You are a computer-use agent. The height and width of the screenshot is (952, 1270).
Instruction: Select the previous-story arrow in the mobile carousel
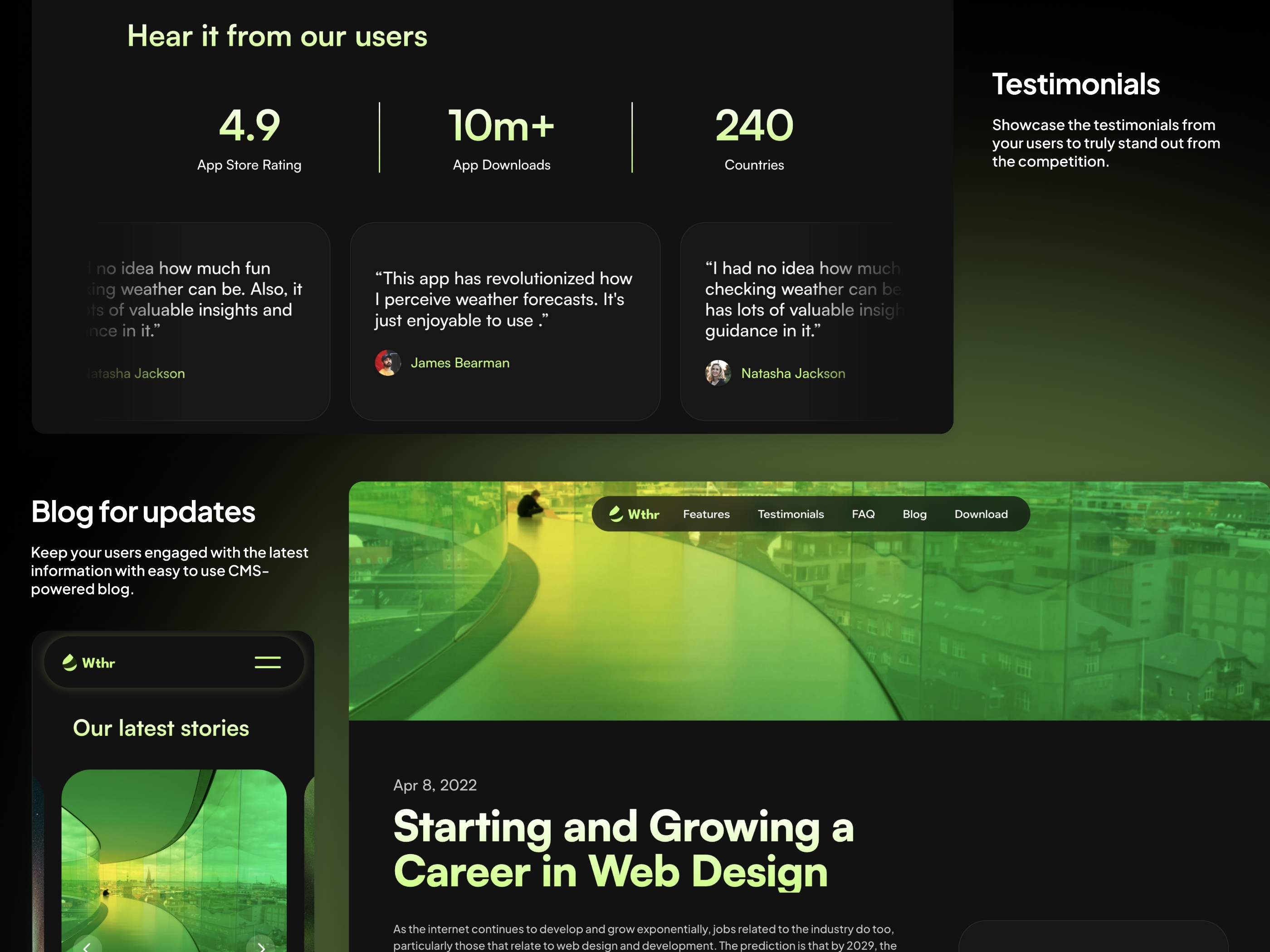pyautogui.click(x=87, y=947)
